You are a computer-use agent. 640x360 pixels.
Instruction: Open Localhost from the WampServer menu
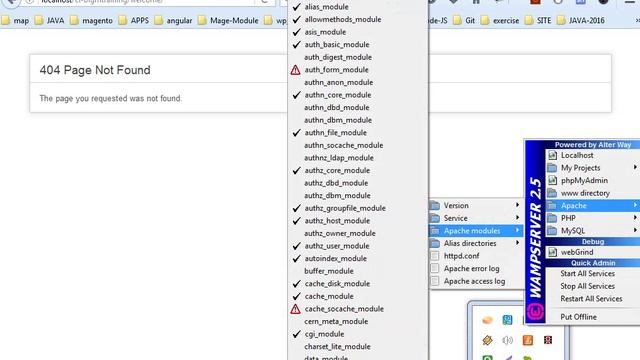(577, 155)
